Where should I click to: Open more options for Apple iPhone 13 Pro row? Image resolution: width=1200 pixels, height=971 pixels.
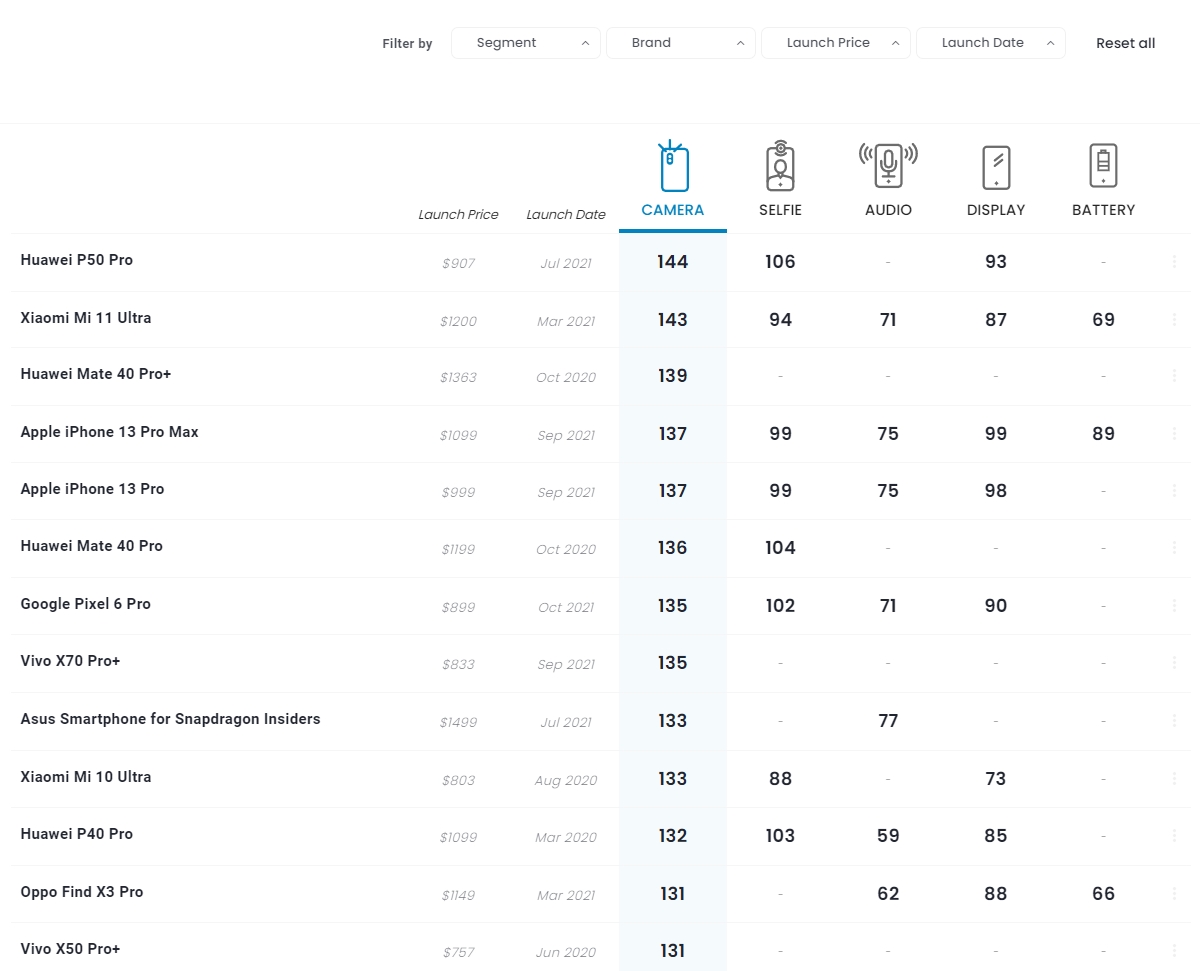[x=1174, y=491]
